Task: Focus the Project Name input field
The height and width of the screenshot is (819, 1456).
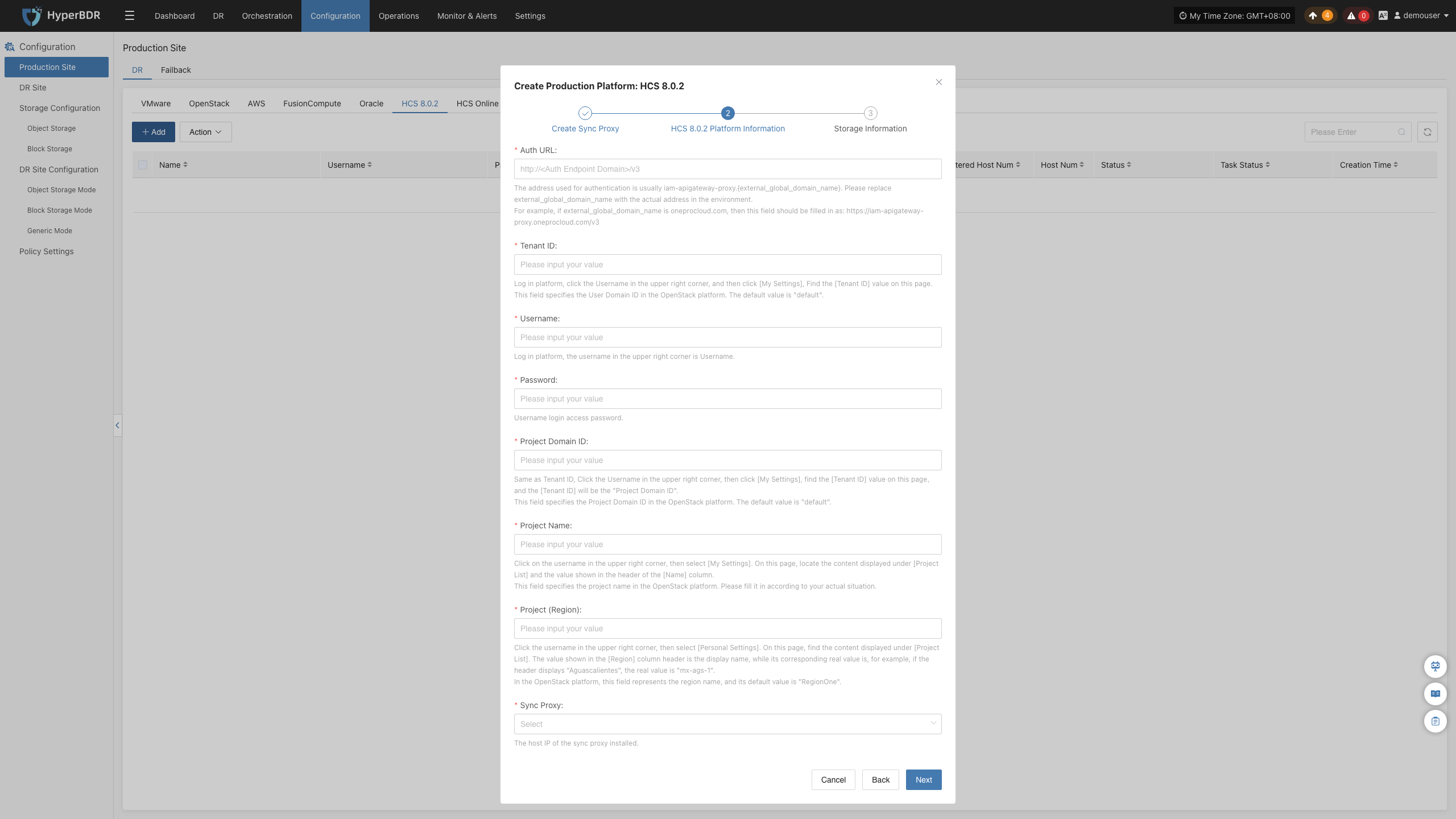Action: coord(728,544)
